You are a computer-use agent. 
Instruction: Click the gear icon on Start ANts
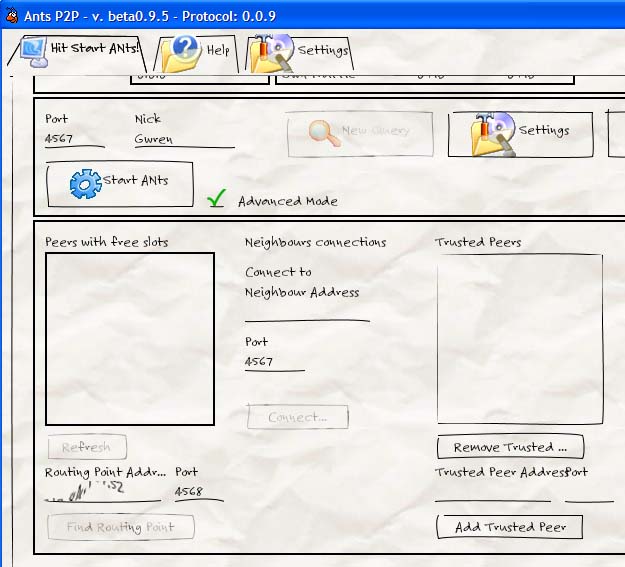pos(85,184)
